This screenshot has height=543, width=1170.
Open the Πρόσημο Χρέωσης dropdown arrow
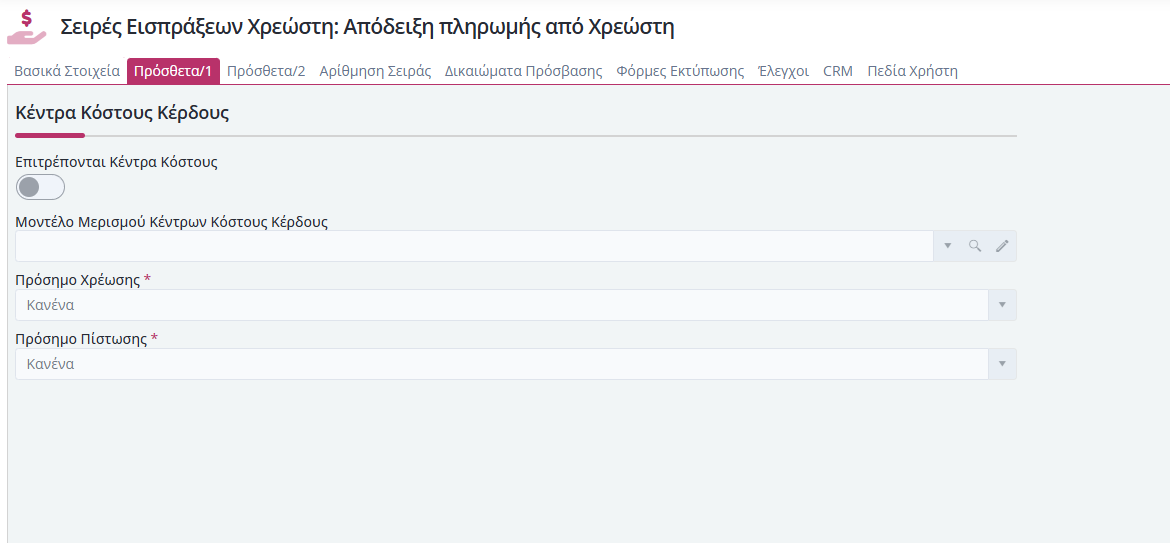[x=1002, y=305]
